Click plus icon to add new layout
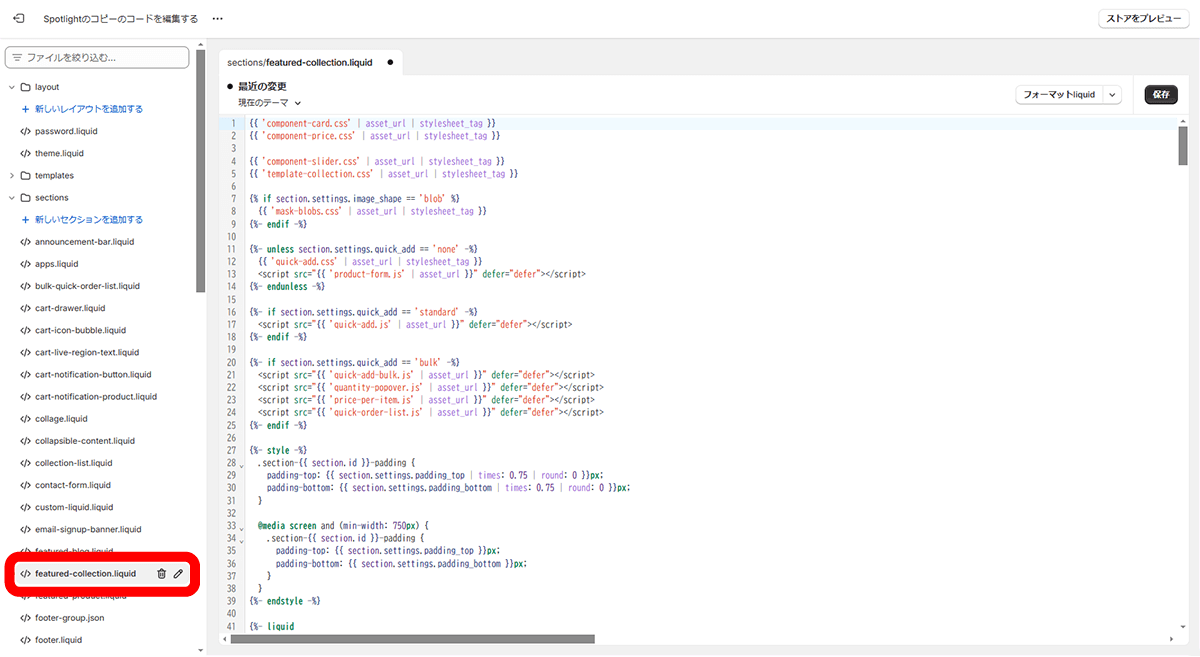Image resolution: width=1200 pixels, height=657 pixels. 26,109
